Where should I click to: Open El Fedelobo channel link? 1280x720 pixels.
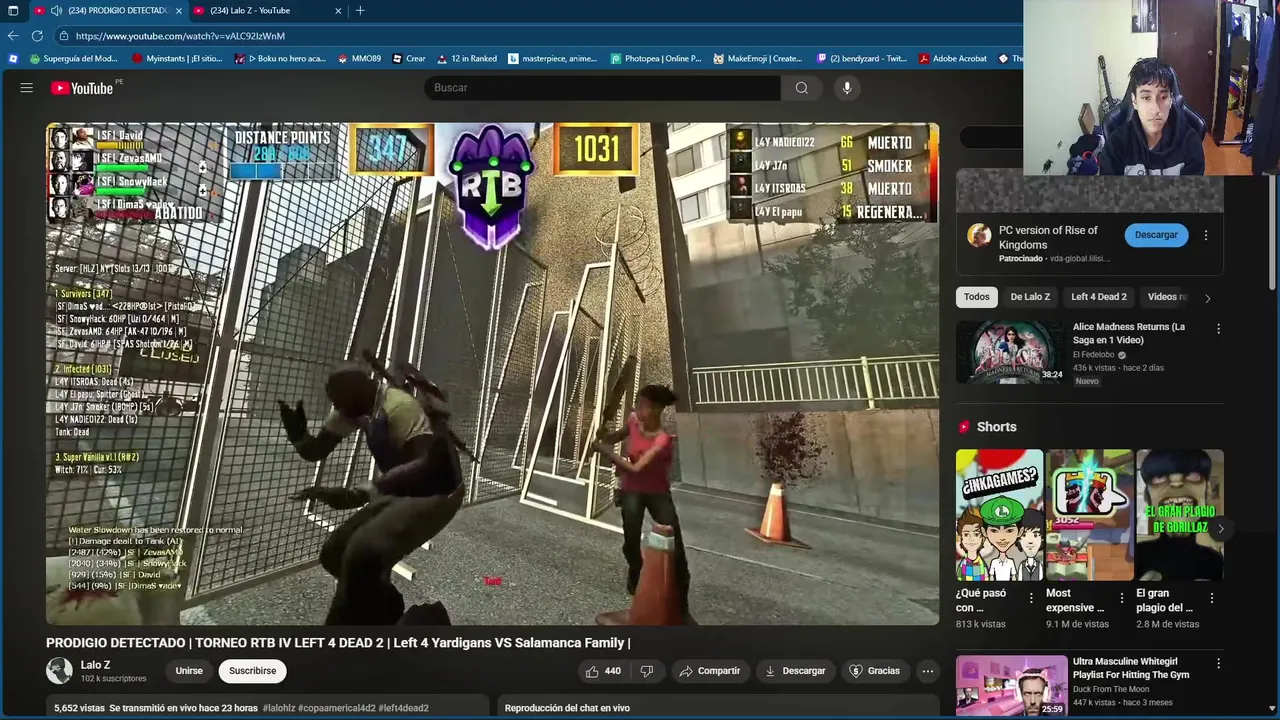(x=1094, y=355)
